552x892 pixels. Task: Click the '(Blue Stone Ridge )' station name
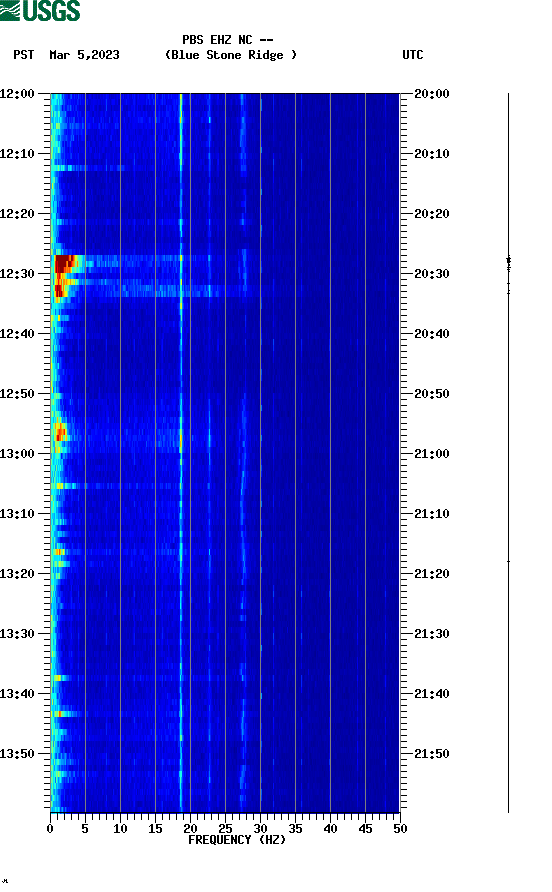(x=230, y=55)
